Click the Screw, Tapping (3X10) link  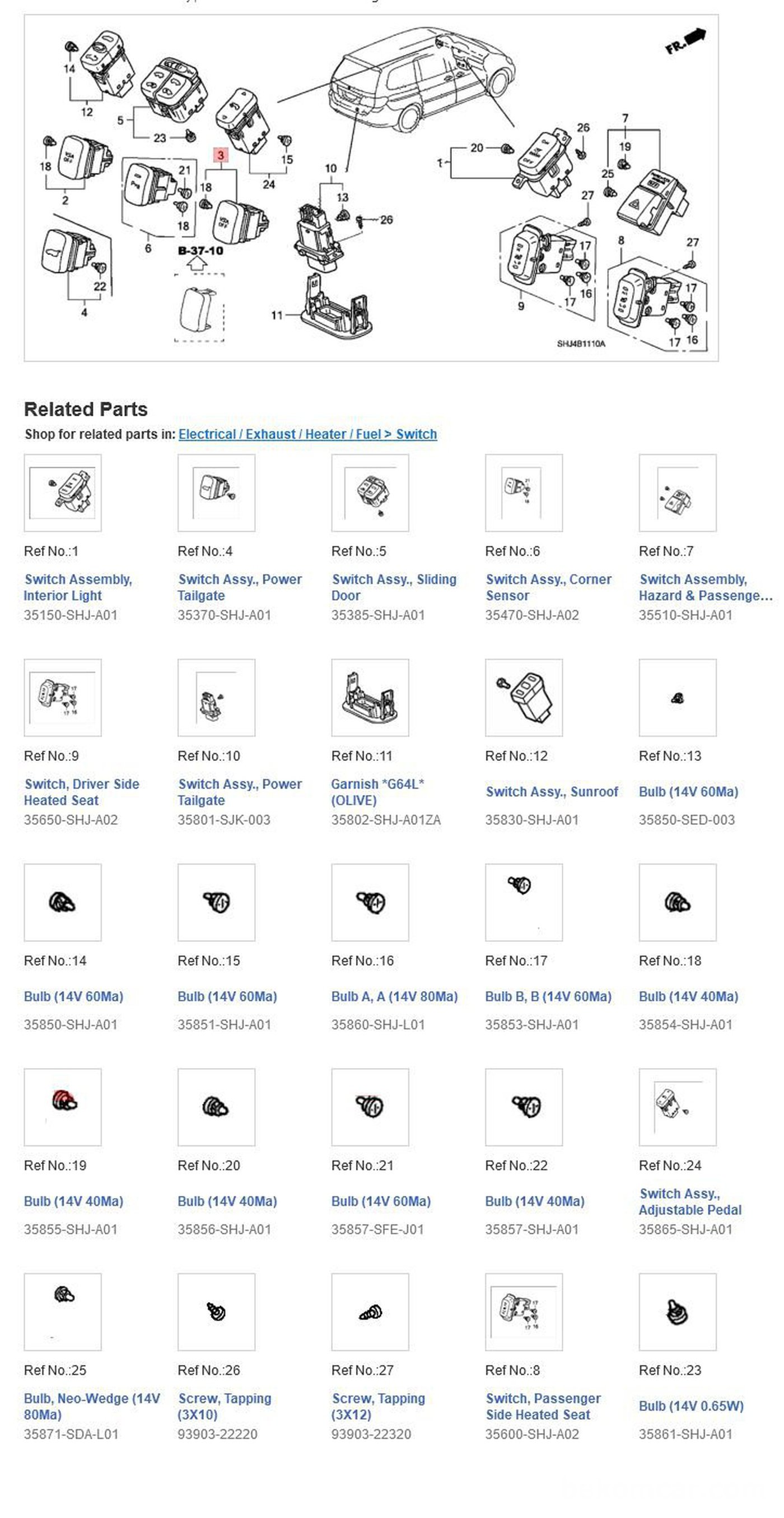pos(225,1406)
